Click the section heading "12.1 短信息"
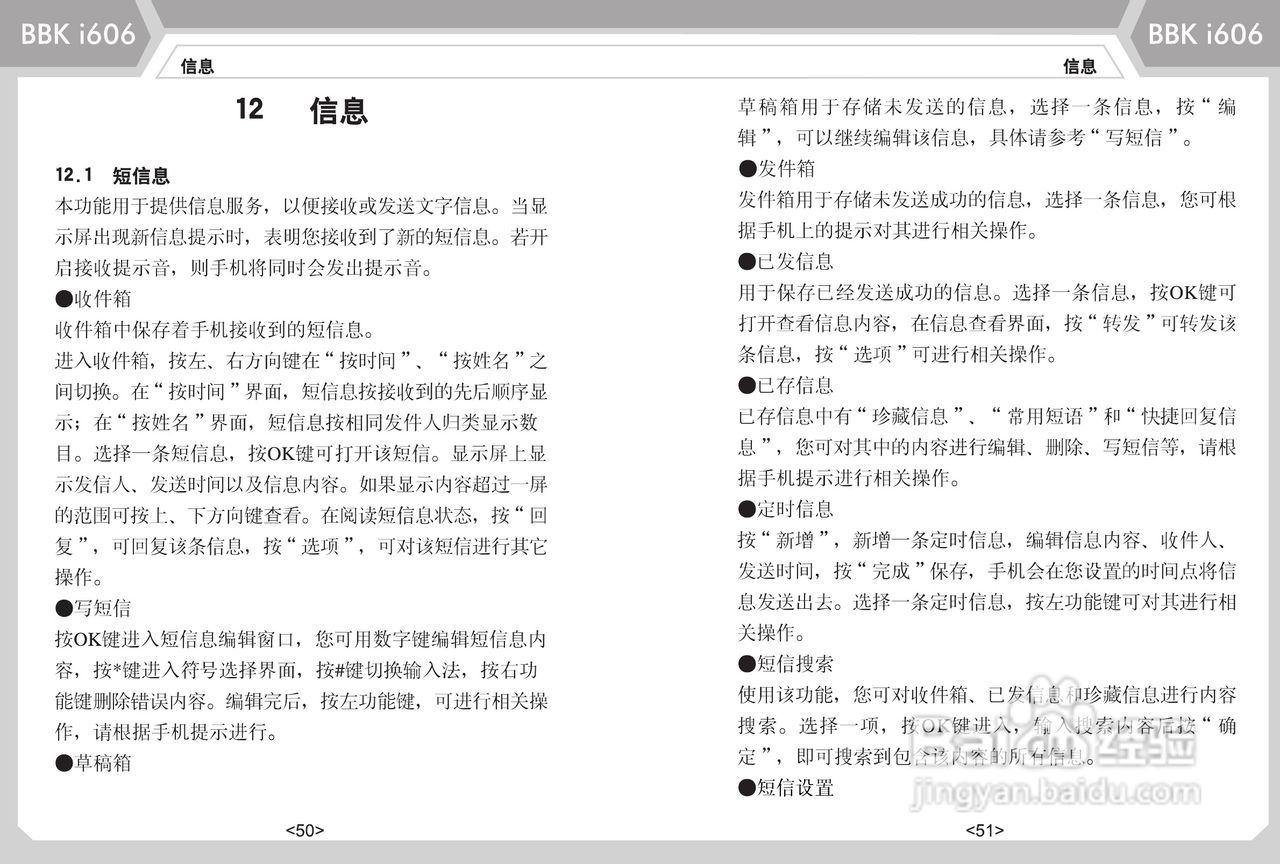1280x864 pixels. click(112, 176)
